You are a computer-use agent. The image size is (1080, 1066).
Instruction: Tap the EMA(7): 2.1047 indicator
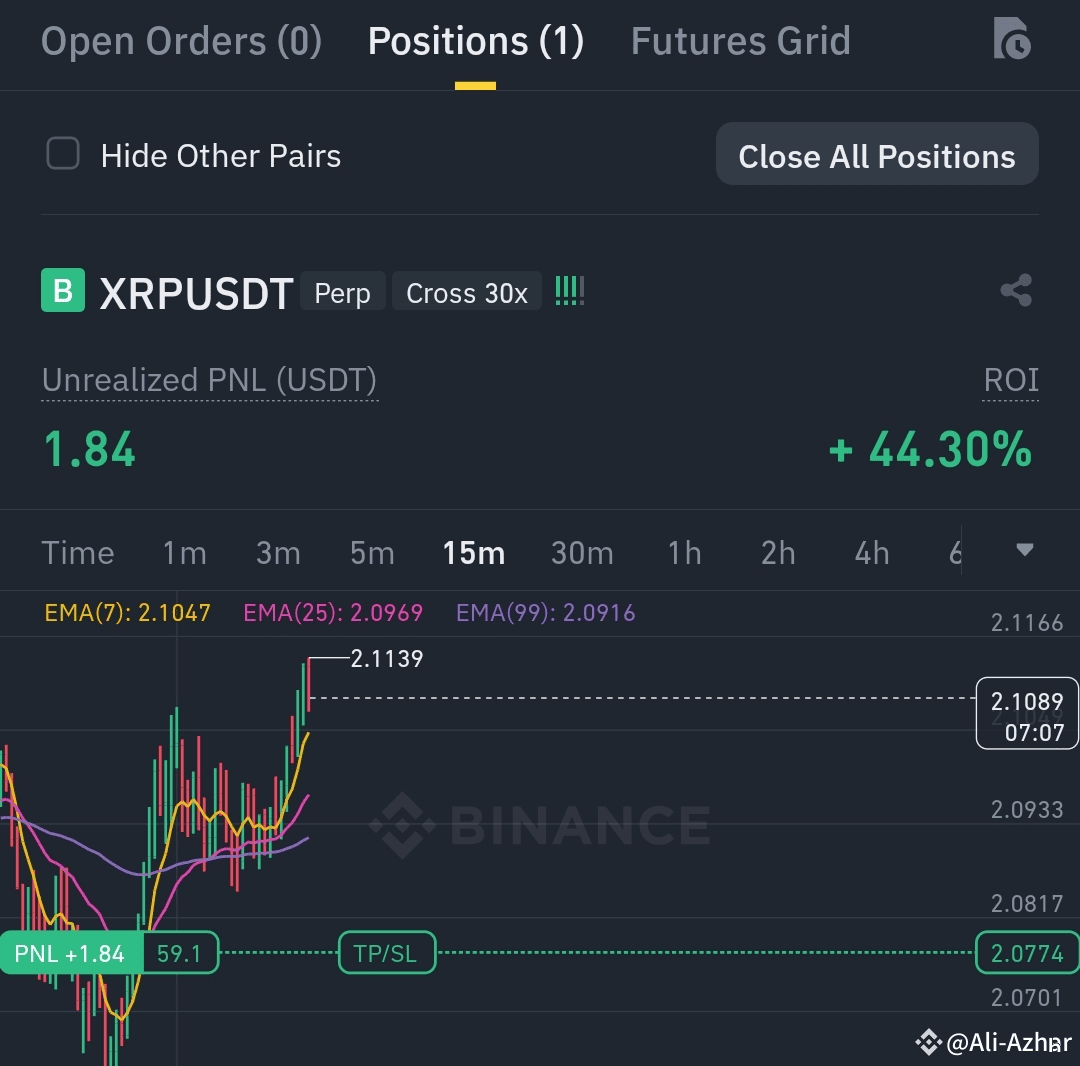[127, 612]
